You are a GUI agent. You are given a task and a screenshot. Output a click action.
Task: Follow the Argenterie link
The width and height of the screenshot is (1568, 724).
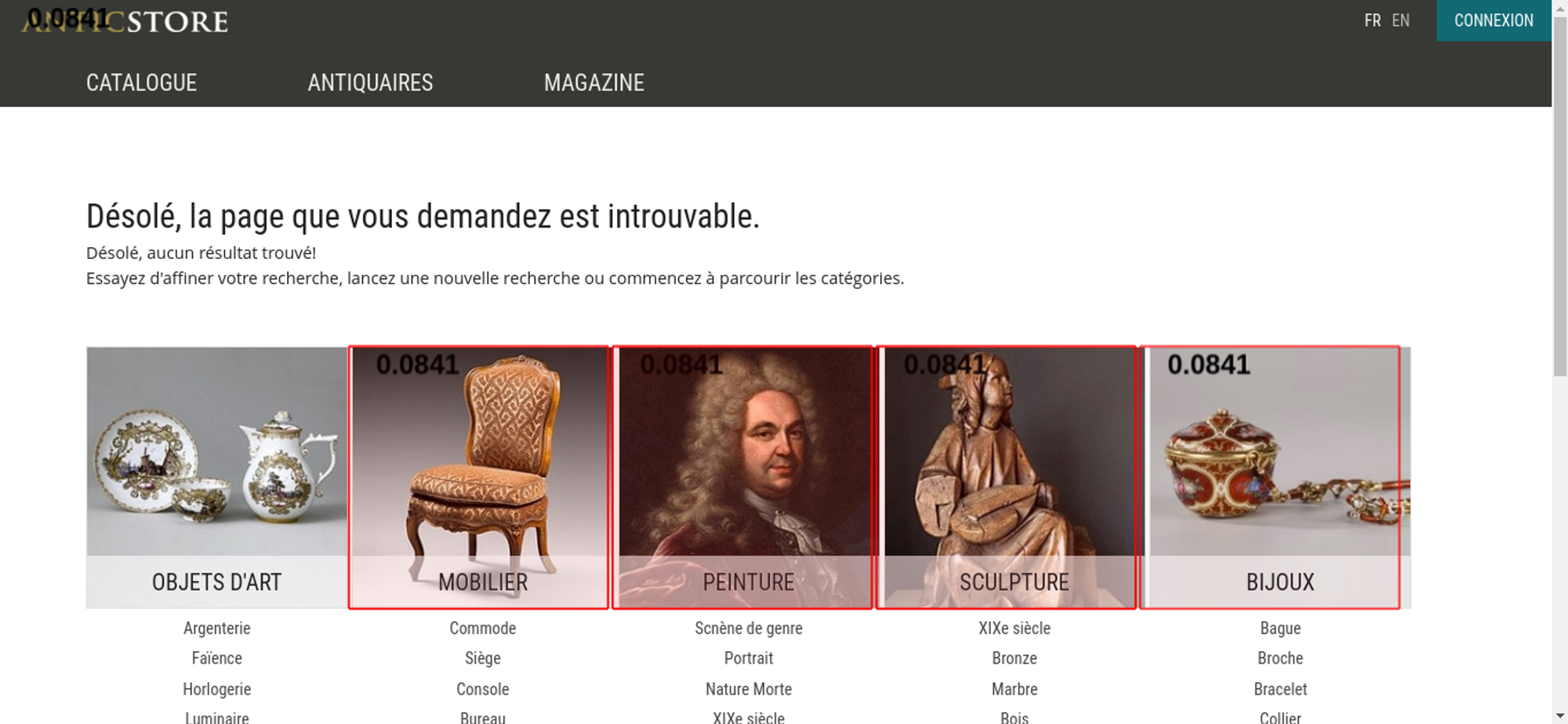(216, 628)
